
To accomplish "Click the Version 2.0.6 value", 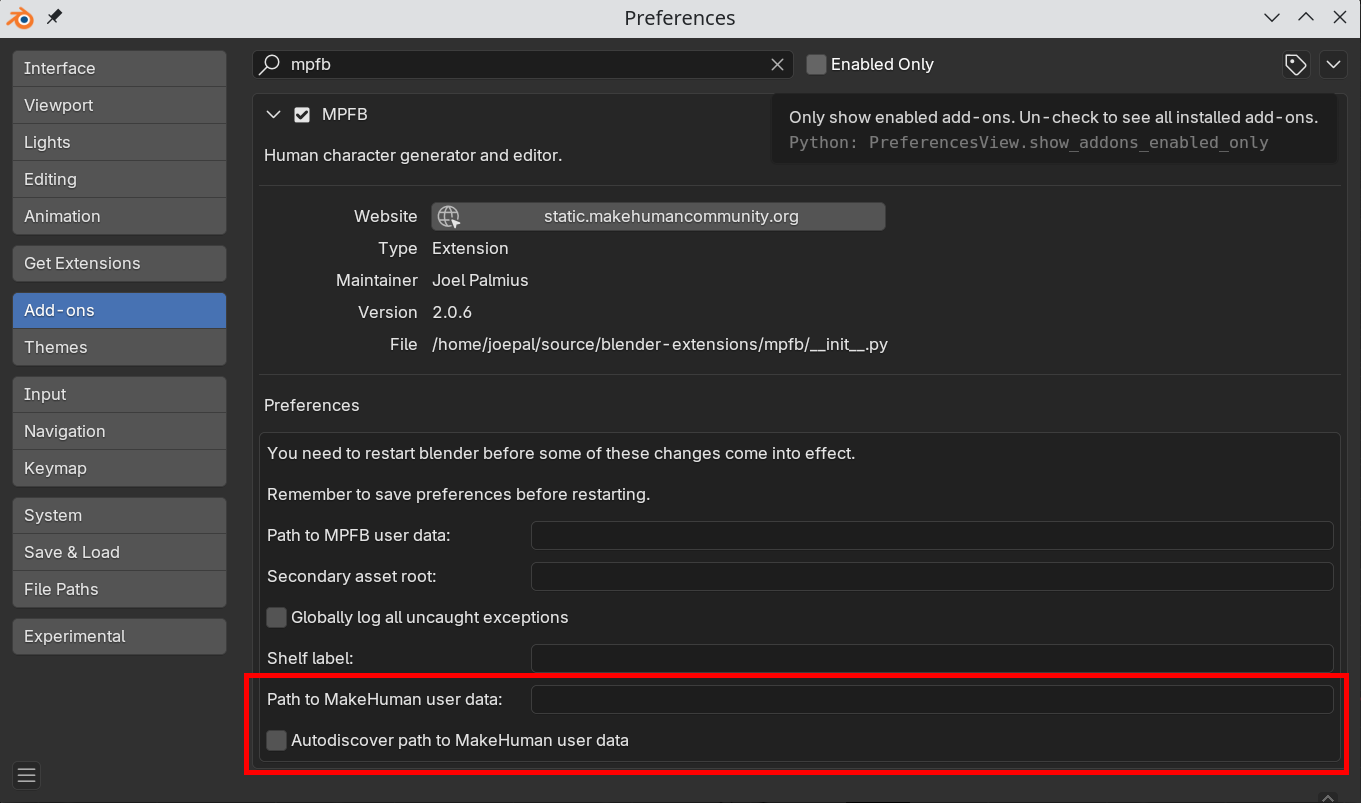I will pos(452,312).
